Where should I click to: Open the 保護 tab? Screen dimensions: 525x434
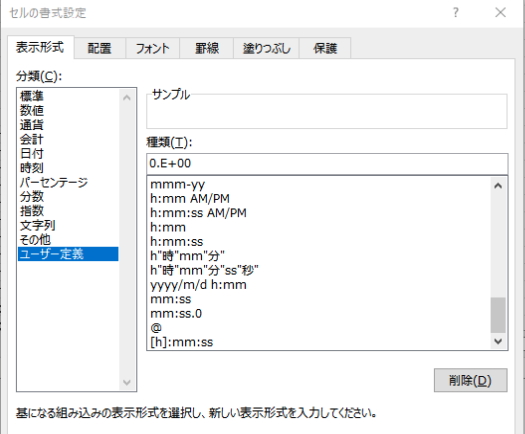pos(325,48)
